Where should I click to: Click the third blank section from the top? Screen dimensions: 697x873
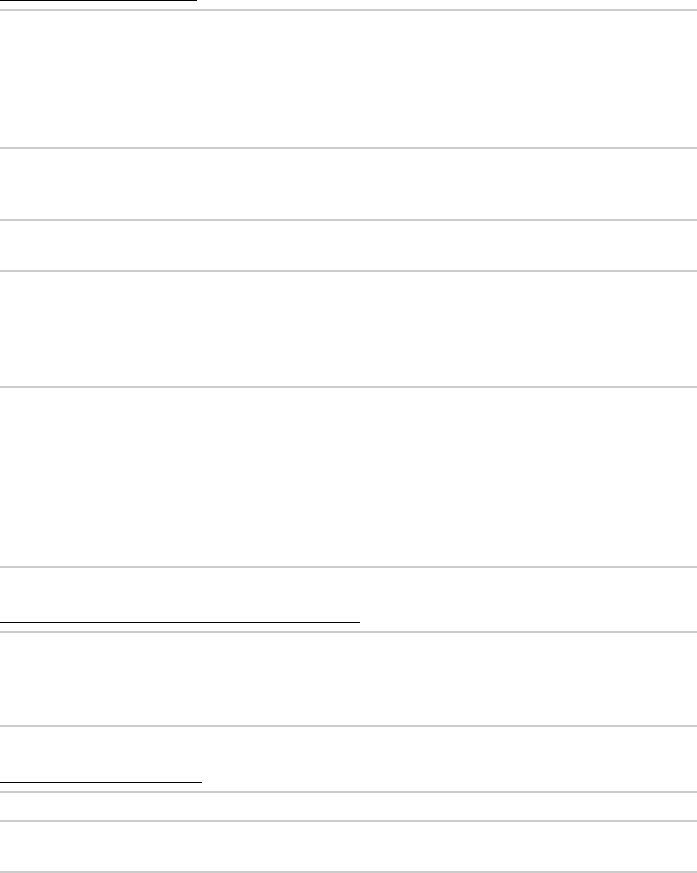click(x=348, y=246)
